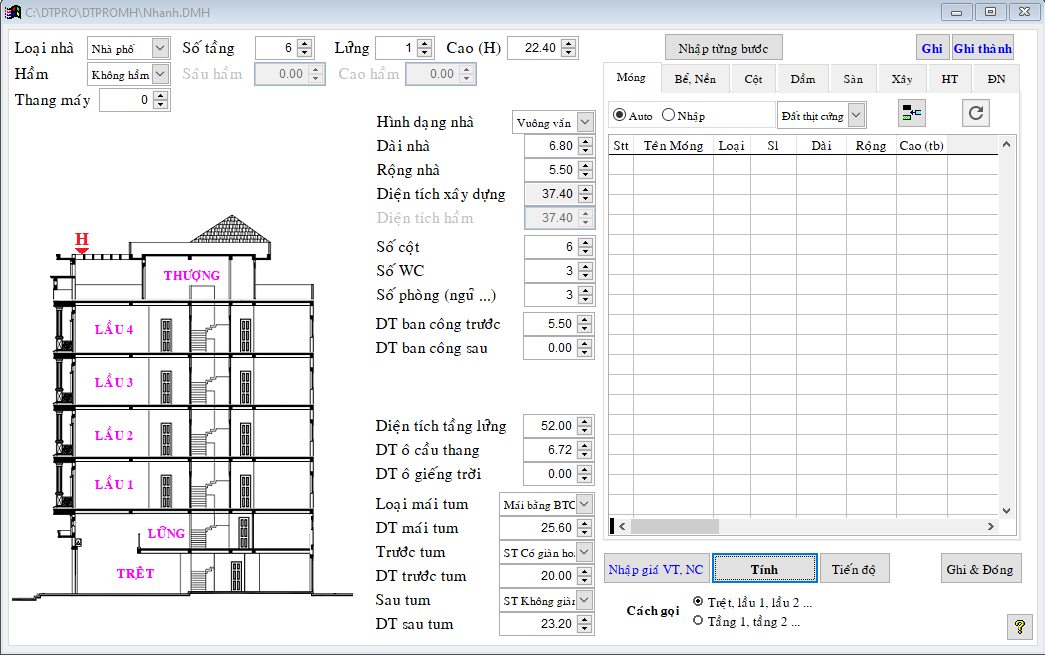This screenshot has height=655, width=1045.
Task: Click the refresh icon above the foundation table
Action: coord(977,114)
